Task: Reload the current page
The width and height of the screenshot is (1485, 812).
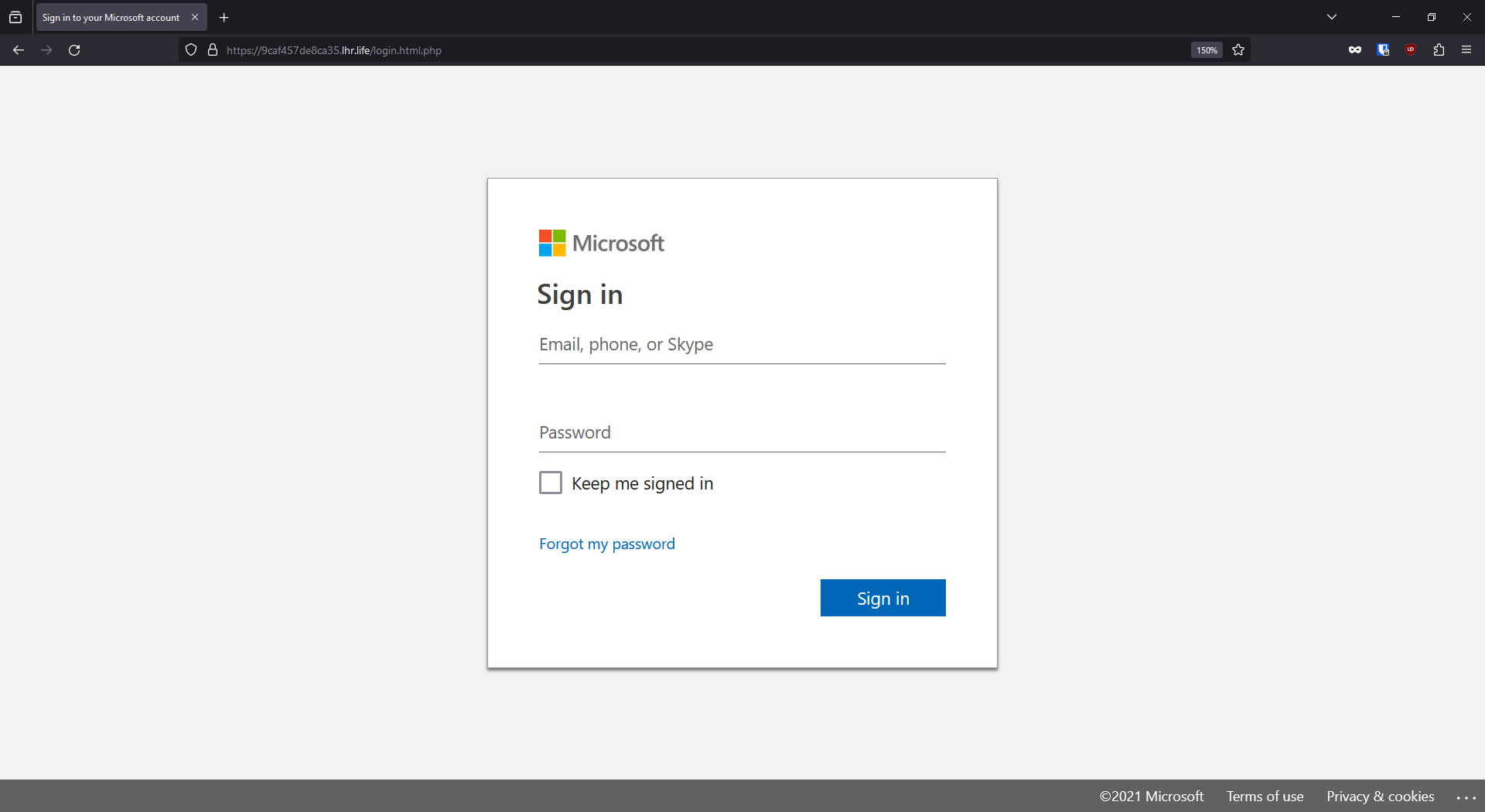Action: click(x=74, y=50)
